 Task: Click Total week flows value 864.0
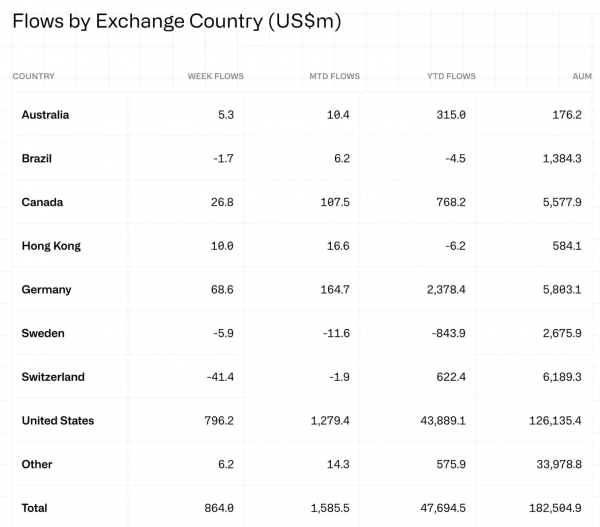(x=219, y=508)
